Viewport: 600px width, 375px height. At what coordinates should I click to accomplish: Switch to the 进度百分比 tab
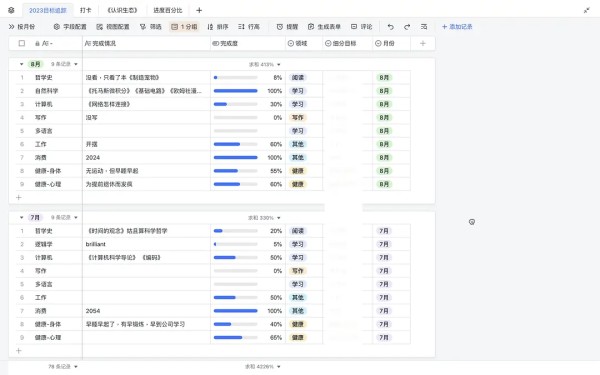point(168,10)
